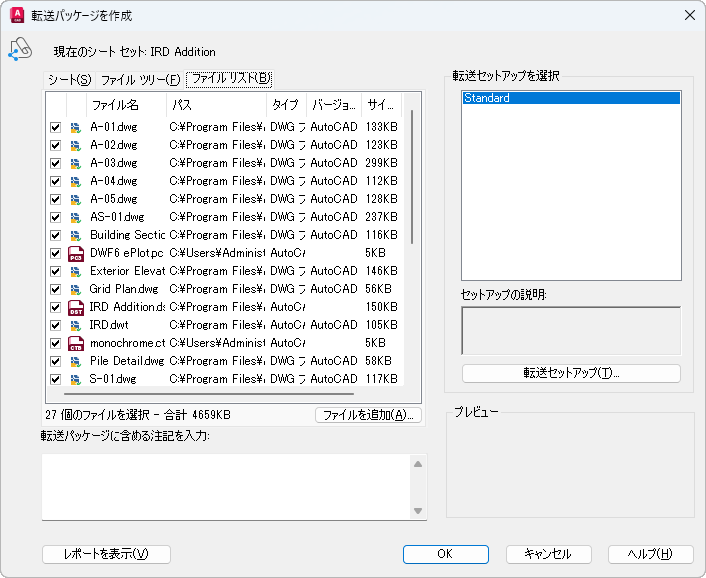This screenshot has width=706, height=578.
Task: Uncheck the Pile Detail.dwg checkbox
Action: (x=55, y=361)
